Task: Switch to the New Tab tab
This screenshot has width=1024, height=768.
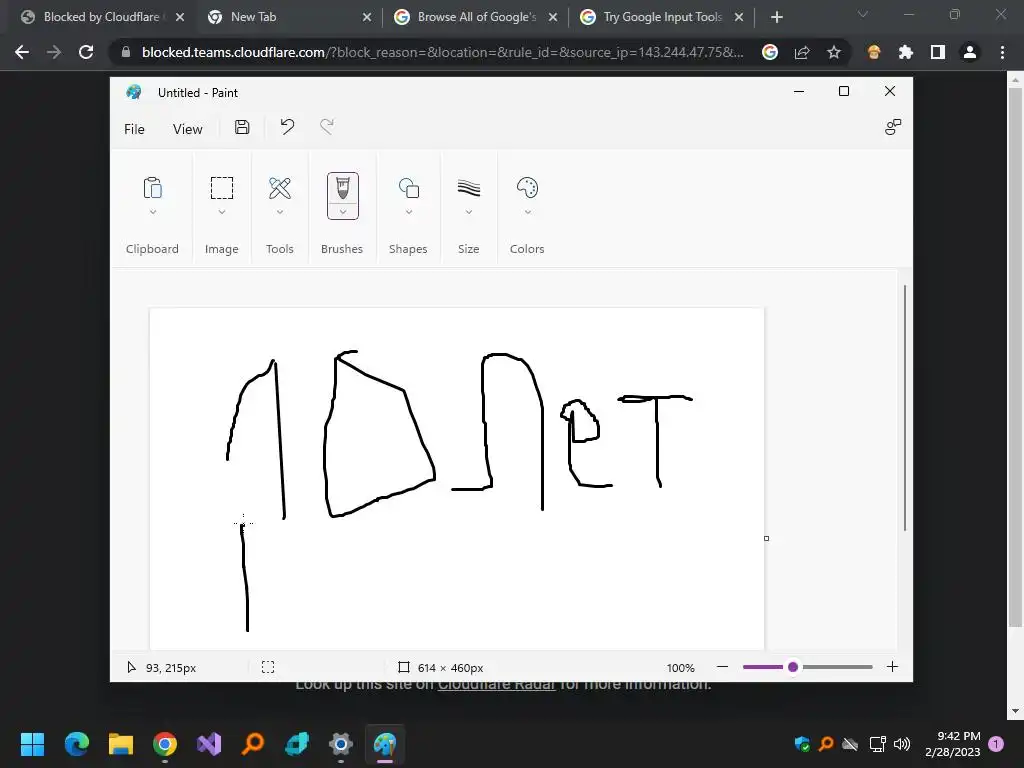Action: pyautogui.click(x=253, y=17)
